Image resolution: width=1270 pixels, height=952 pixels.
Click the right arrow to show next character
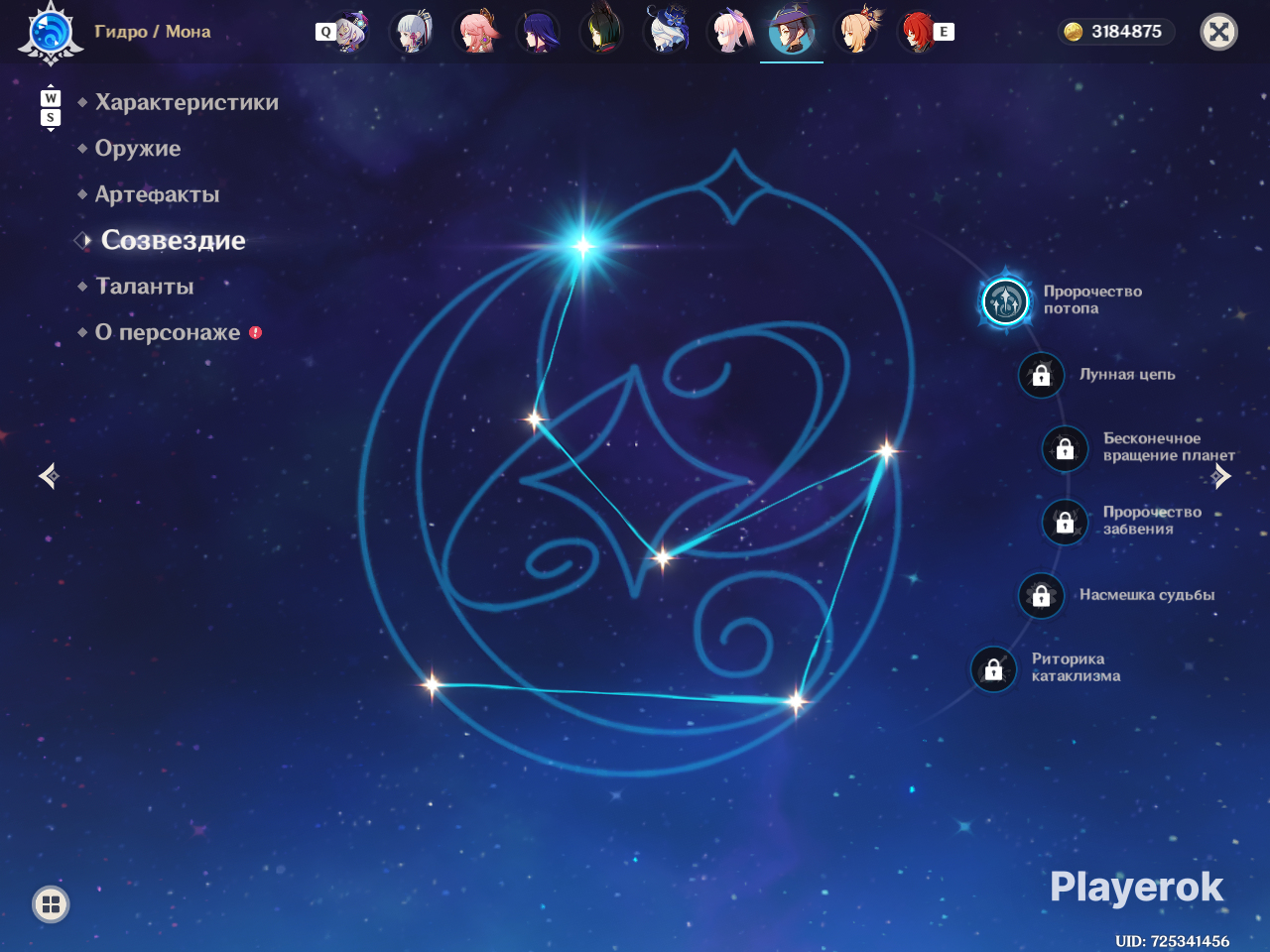click(x=1221, y=477)
